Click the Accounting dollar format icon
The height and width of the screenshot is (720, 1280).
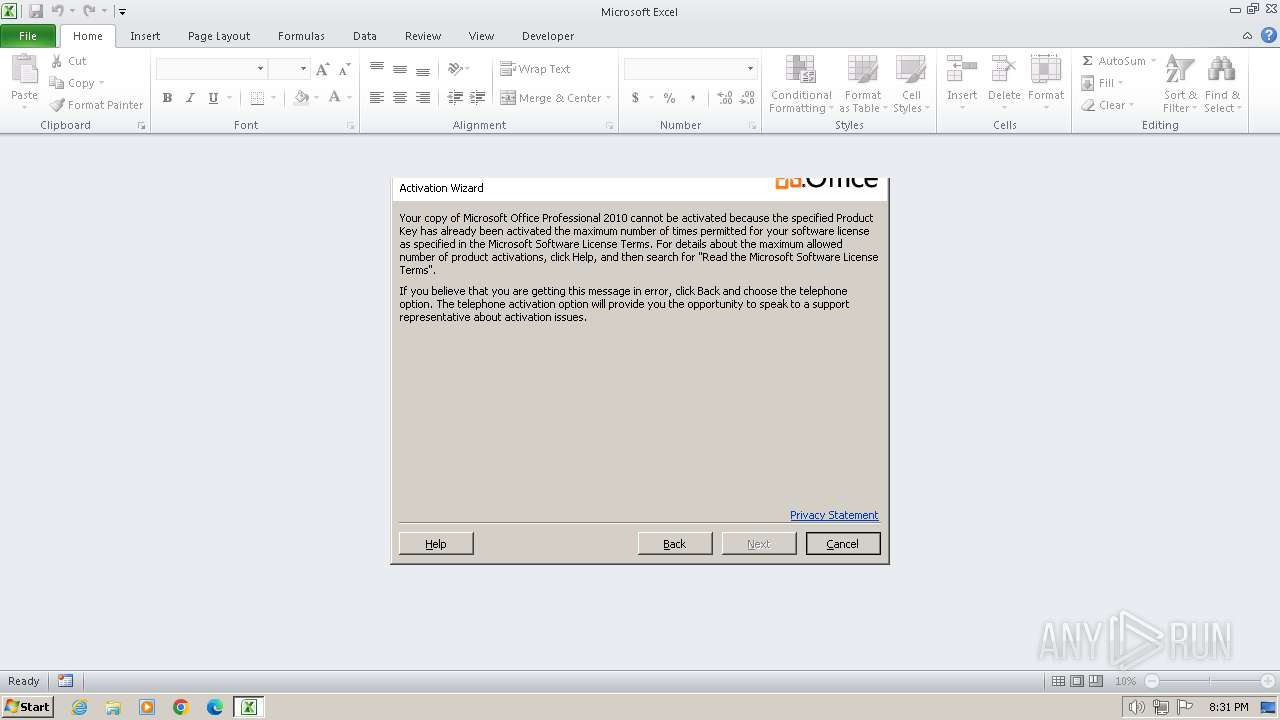(x=635, y=98)
